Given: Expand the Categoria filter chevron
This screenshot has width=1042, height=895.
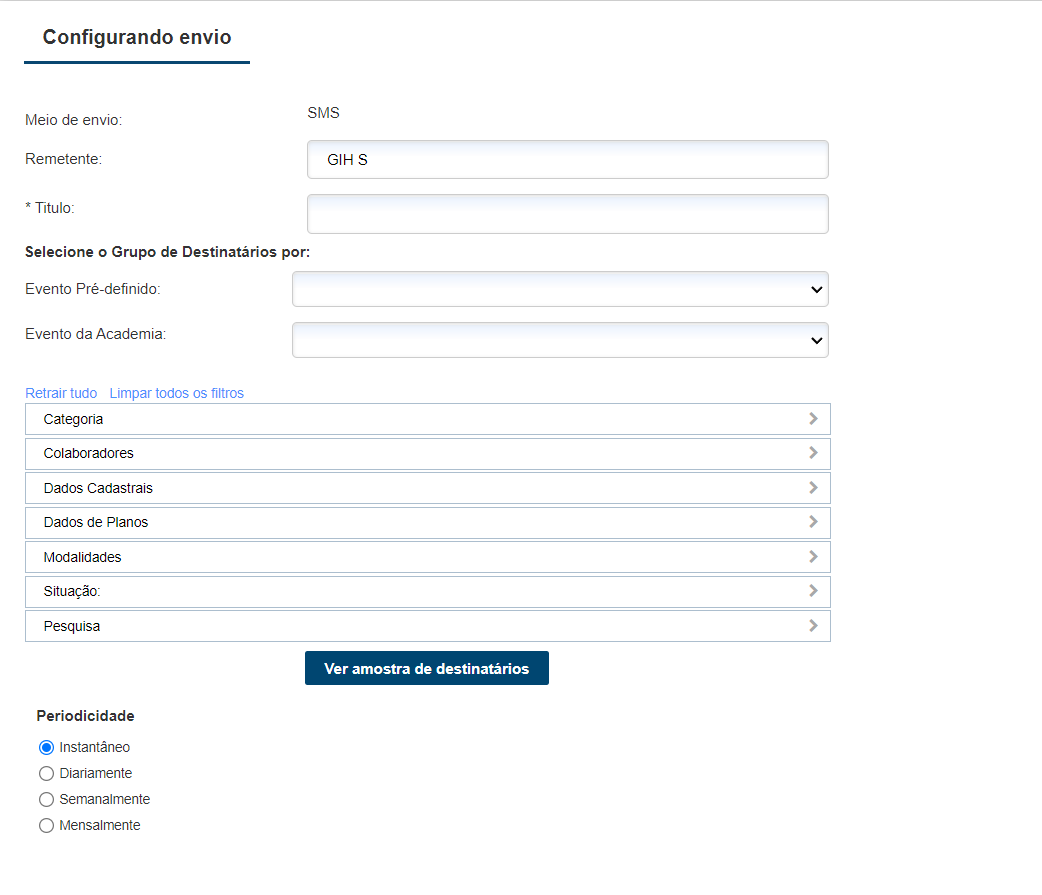Looking at the screenshot, I should 813,419.
